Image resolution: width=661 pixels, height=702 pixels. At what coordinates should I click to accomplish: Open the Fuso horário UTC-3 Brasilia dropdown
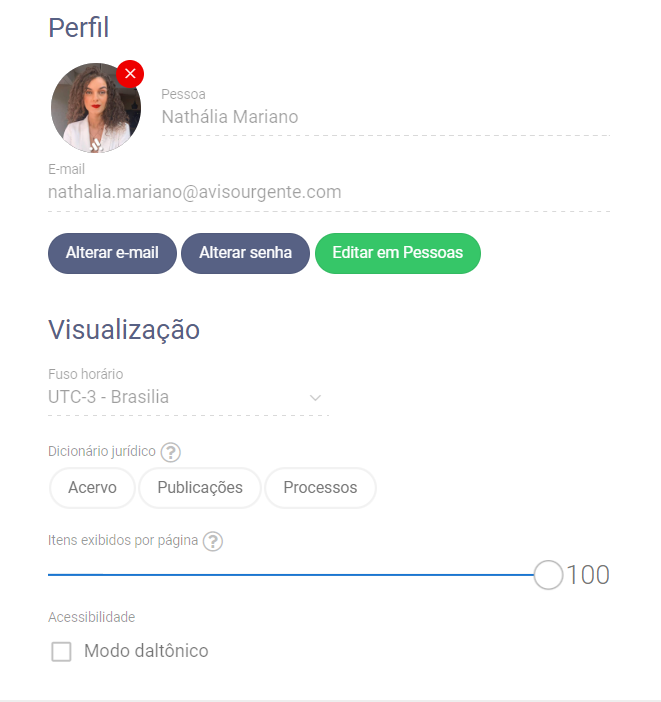tap(188, 397)
